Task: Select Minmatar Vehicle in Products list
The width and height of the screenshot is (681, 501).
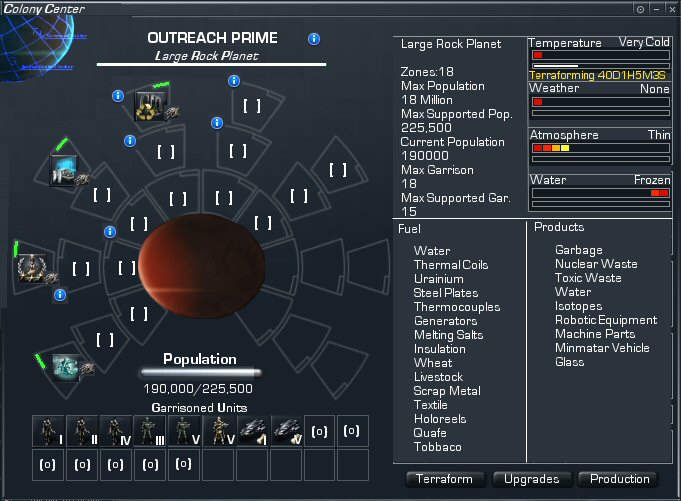Action: (602, 348)
